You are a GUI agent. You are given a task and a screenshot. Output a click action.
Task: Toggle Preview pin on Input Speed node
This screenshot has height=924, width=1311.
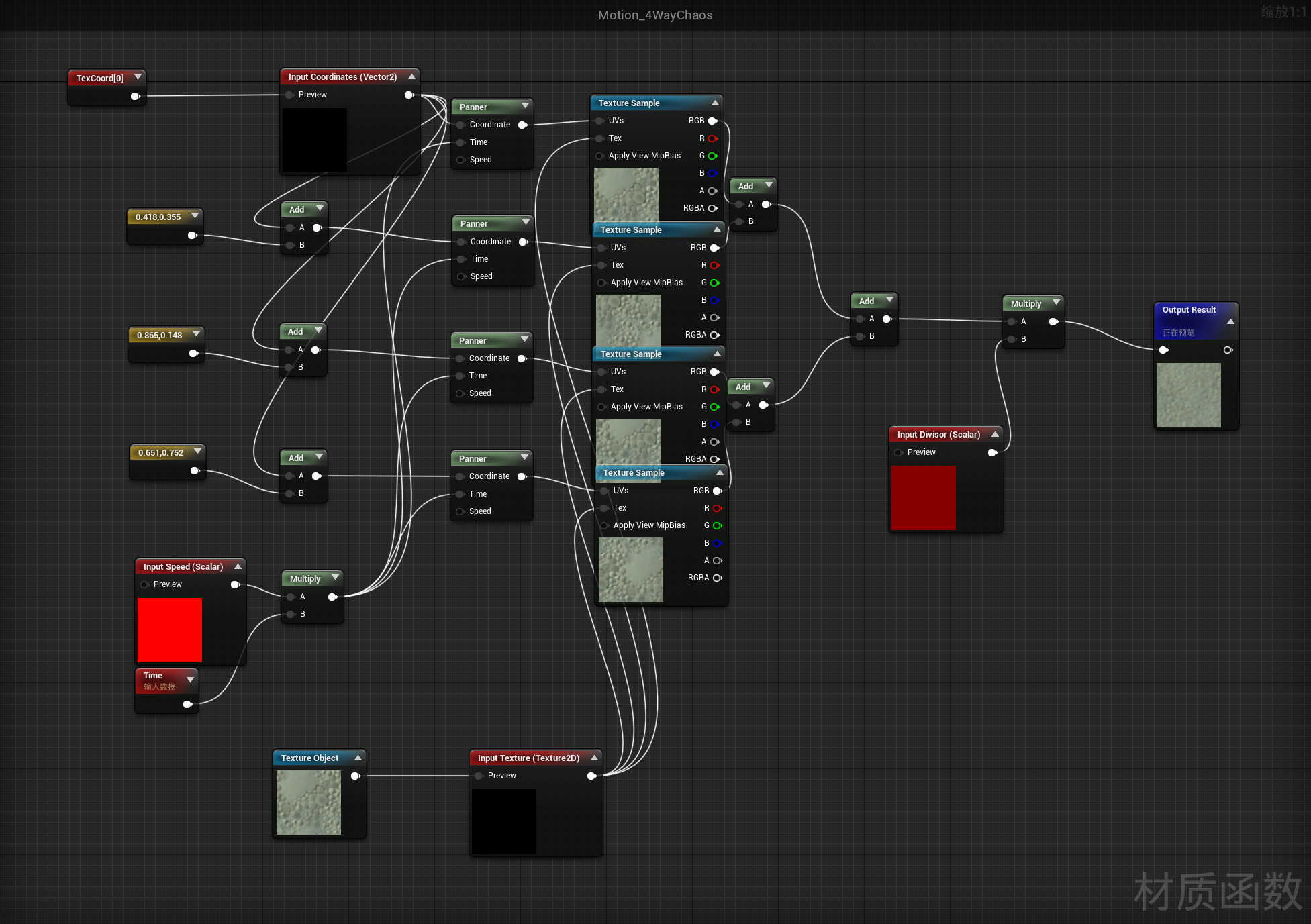point(145,585)
